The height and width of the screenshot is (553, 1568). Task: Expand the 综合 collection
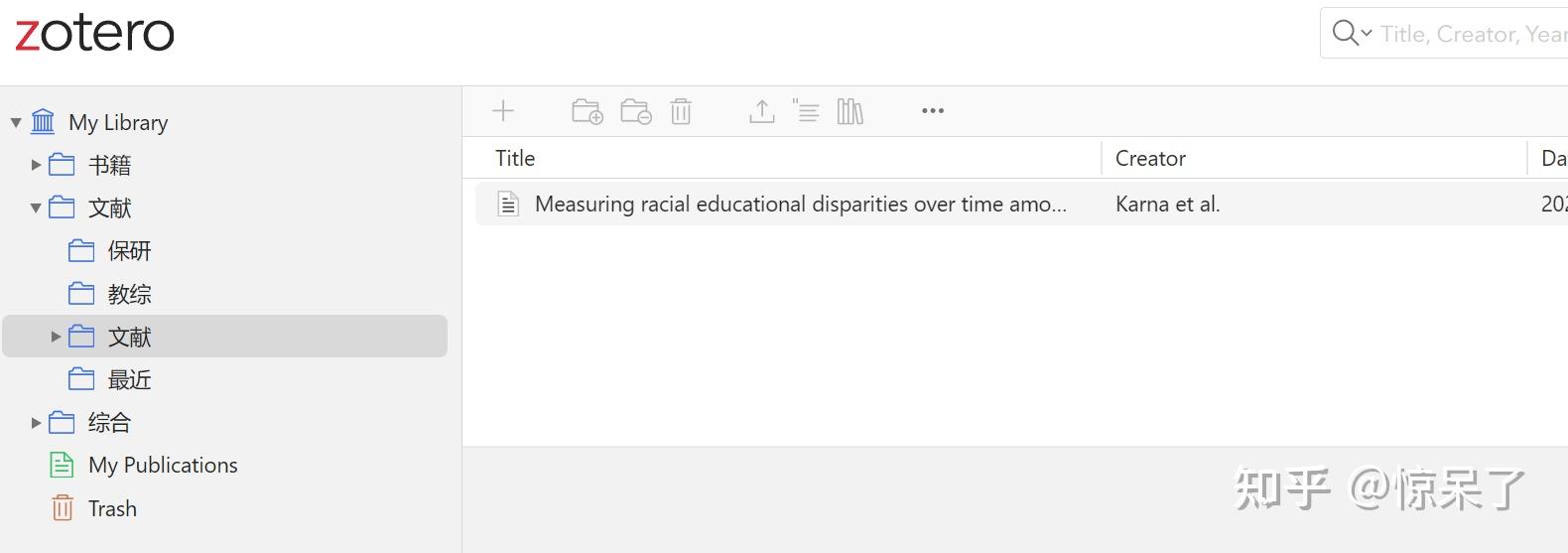[x=36, y=423]
